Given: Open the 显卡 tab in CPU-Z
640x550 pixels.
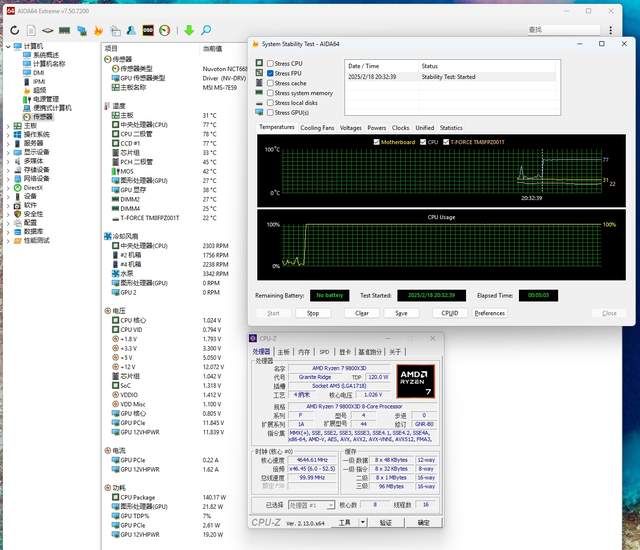Looking at the screenshot, I should [x=345, y=352].
